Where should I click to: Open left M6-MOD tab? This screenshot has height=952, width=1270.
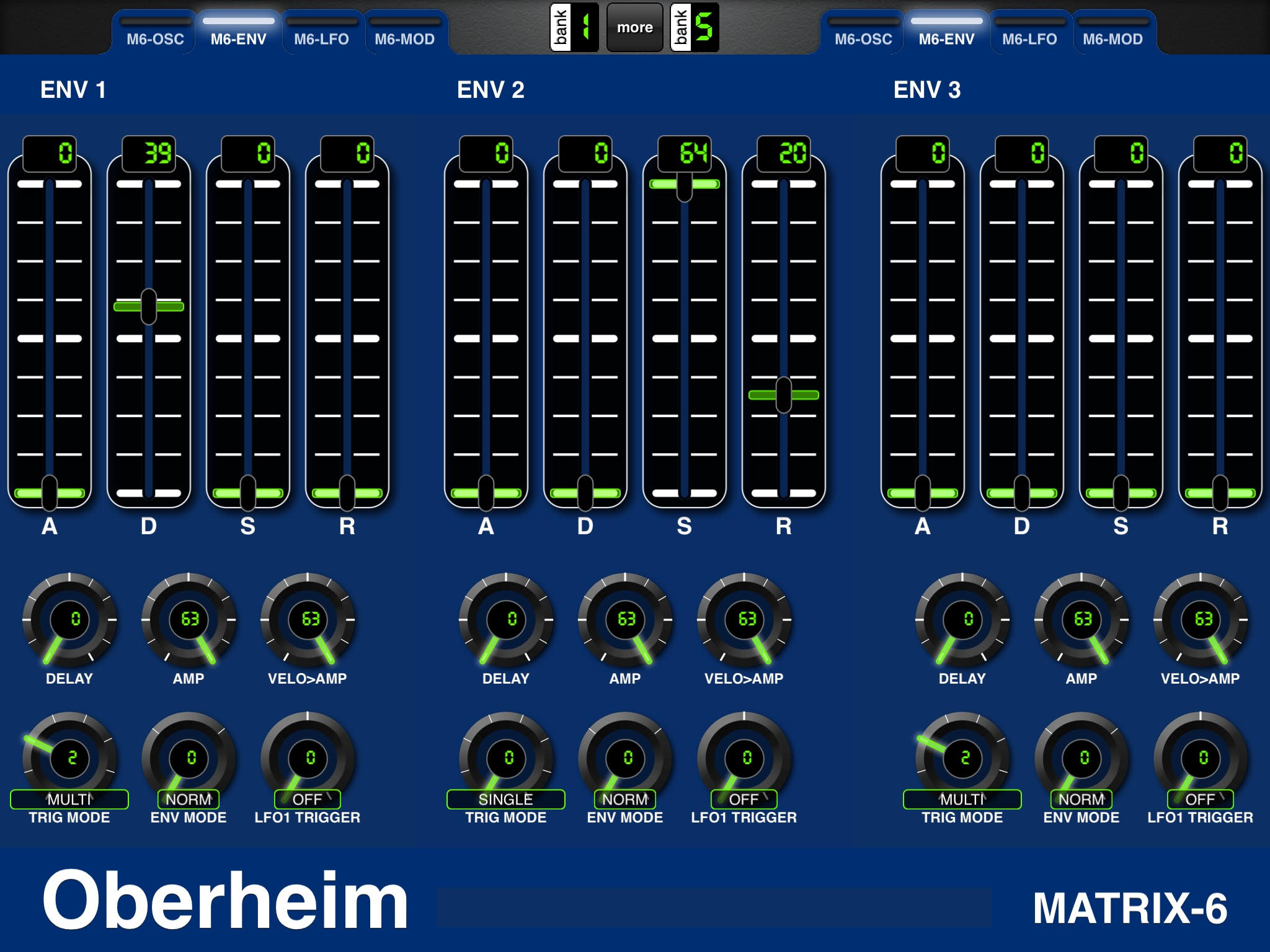pos(404,33)
